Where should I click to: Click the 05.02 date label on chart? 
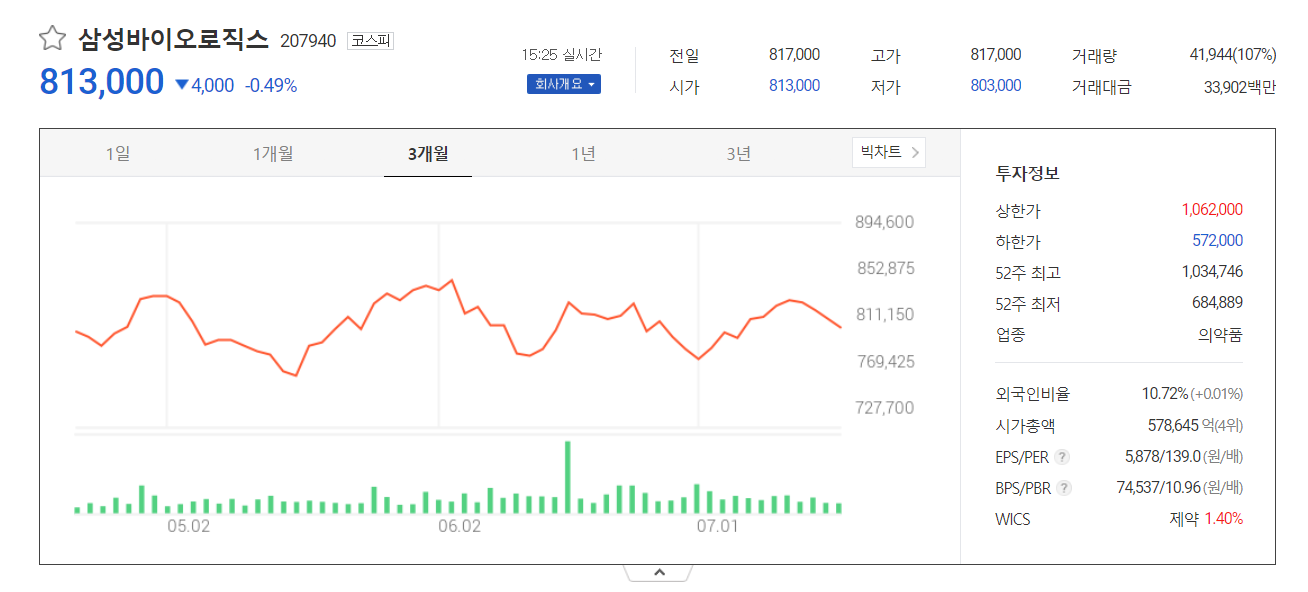click(x=188, y=526)
